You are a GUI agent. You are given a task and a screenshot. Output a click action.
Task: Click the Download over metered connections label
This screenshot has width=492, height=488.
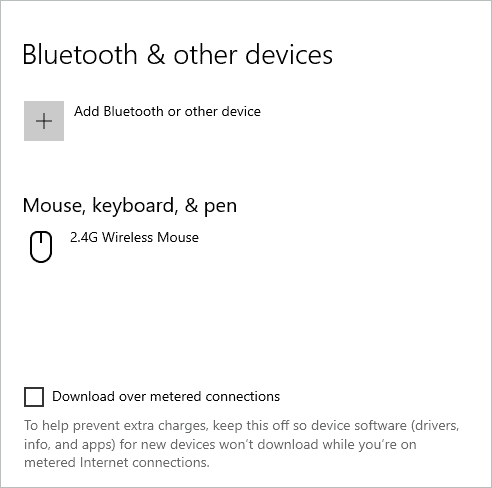tap(166, 396)
